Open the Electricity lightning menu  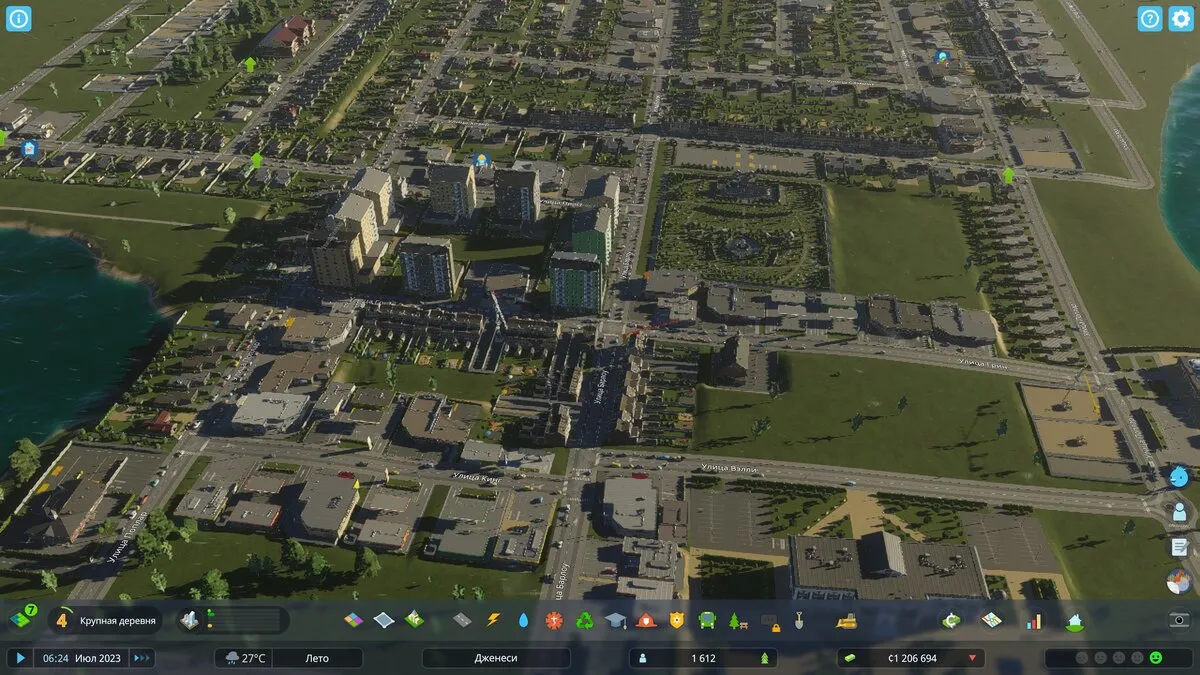click(492, 620)
